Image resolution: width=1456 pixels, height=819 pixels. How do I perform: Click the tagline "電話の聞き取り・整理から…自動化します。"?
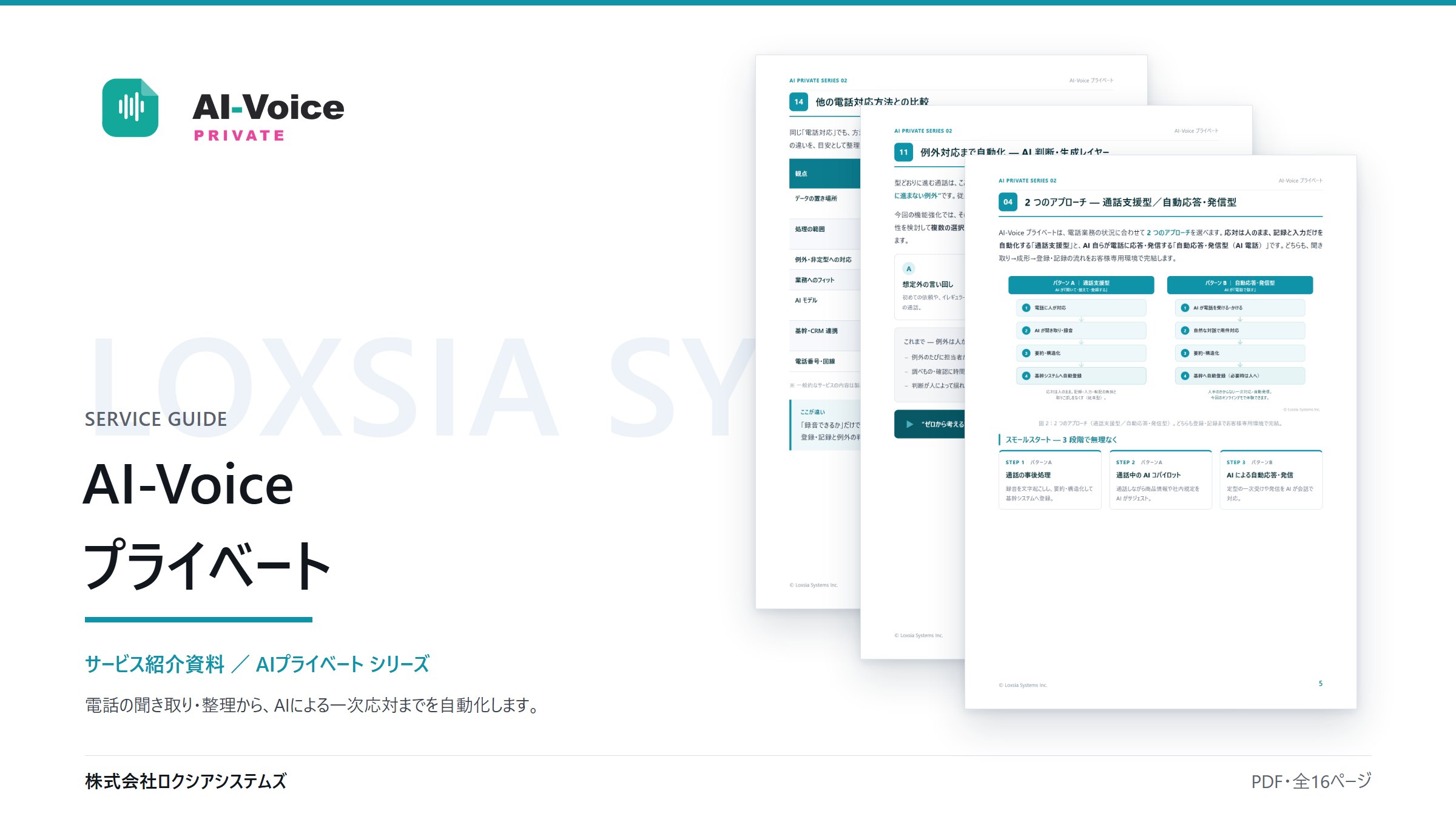[x=312, y=706]
